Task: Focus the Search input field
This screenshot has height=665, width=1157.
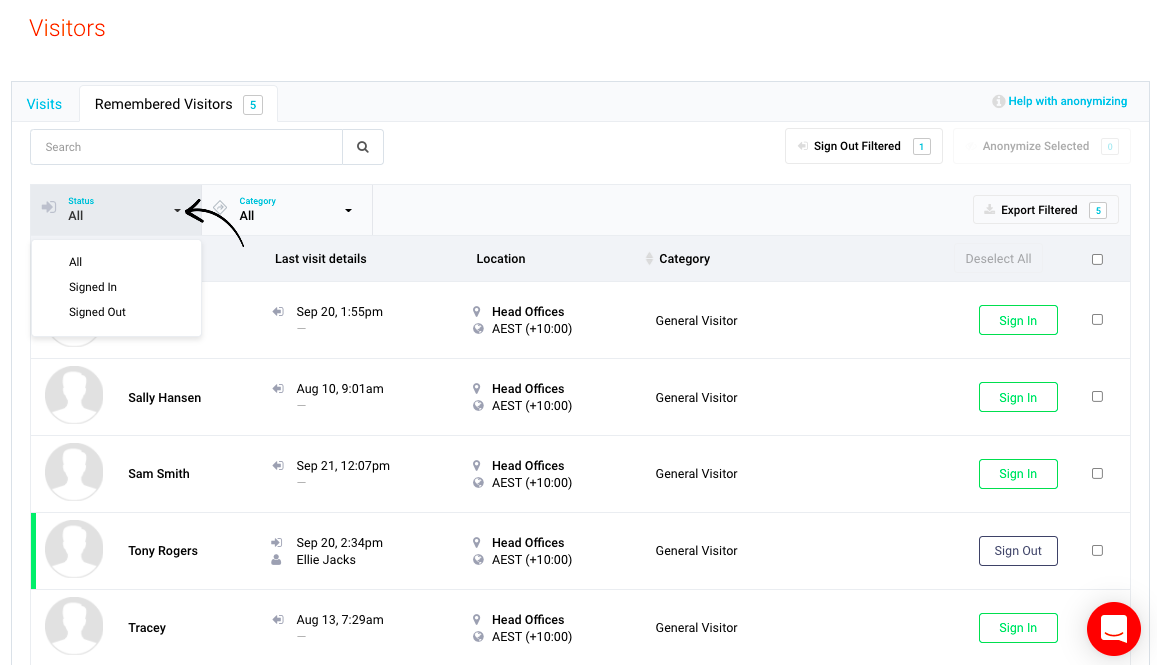Action: (187, 147)
